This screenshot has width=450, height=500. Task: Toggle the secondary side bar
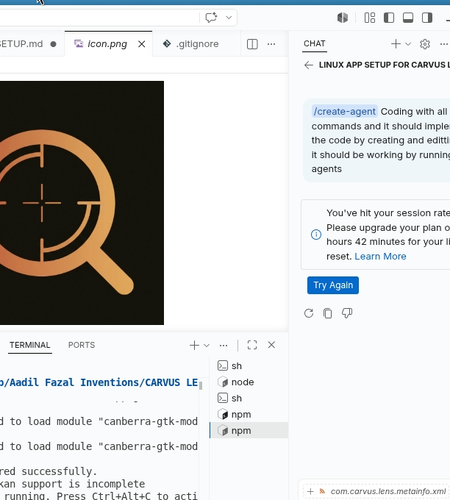pyautogui.click(x=427, y=17)
